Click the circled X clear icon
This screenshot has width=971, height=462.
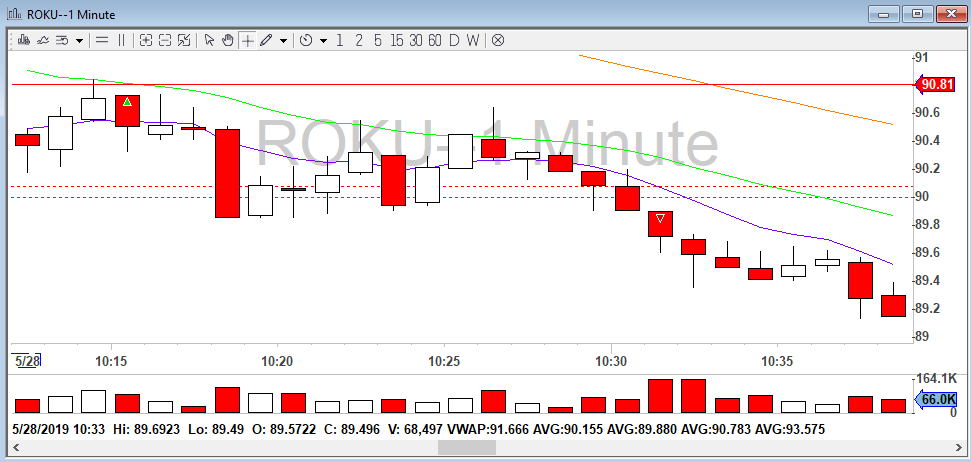point(498,41)
